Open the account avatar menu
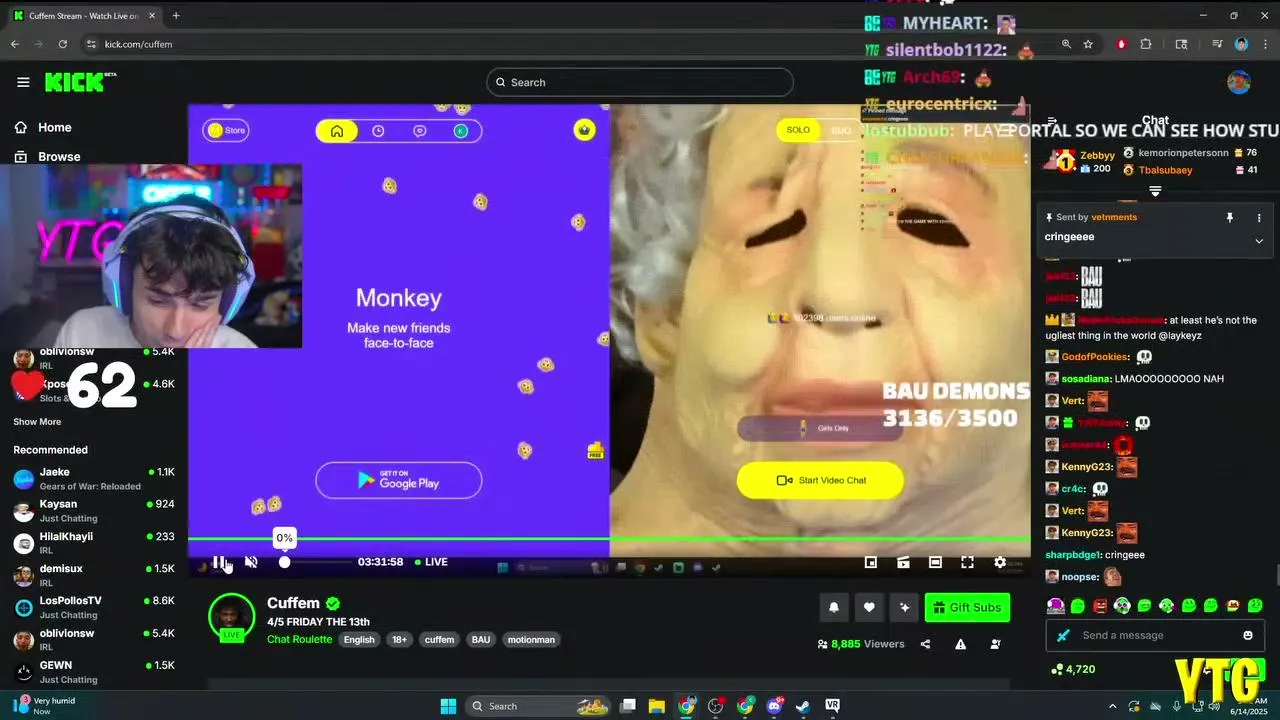Image resolution: width=1280 pixels, height=720 pixels. pos(1239,82)
